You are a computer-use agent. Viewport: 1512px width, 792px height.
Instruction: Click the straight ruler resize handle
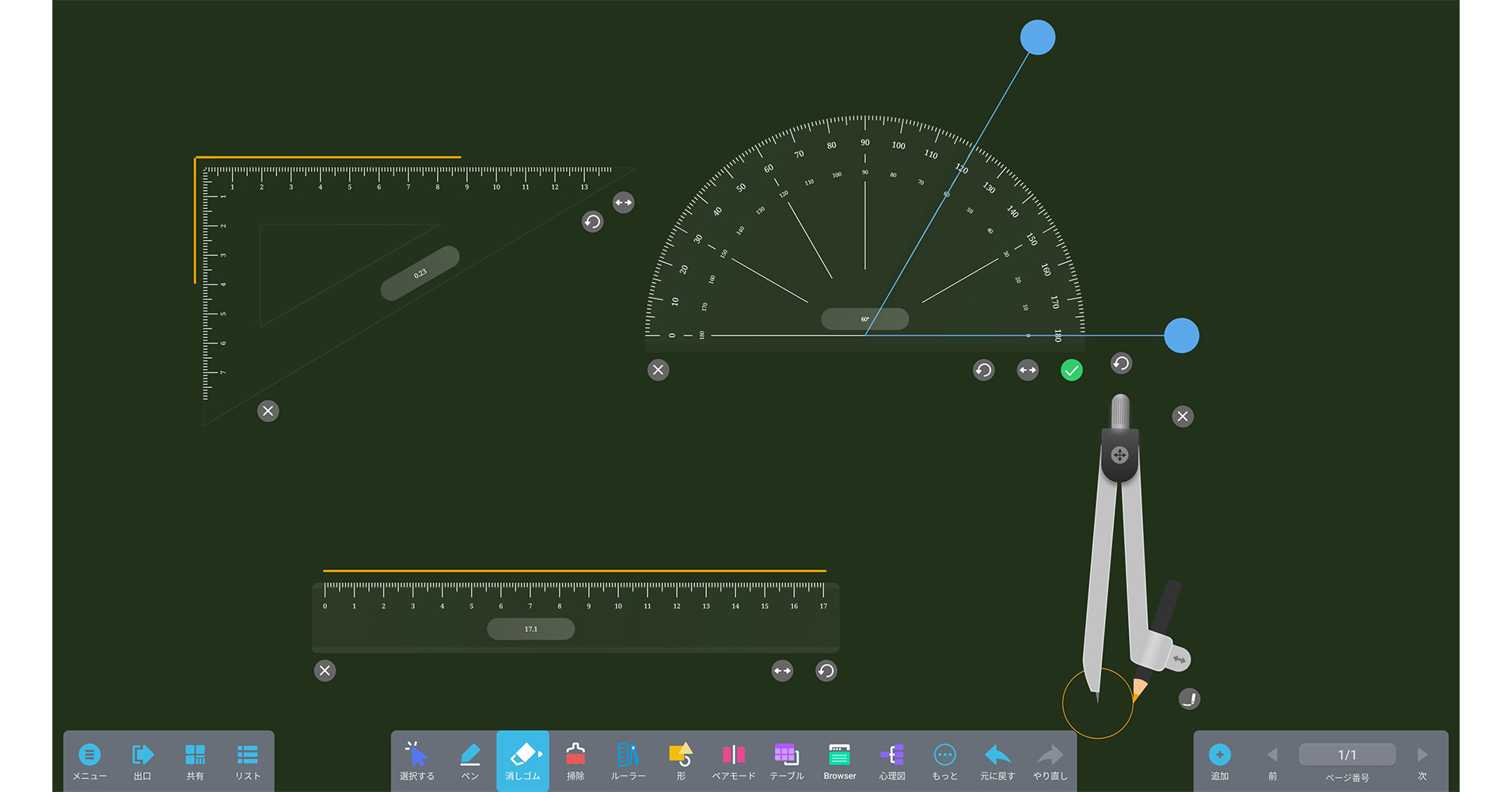[x=782, y=671]
